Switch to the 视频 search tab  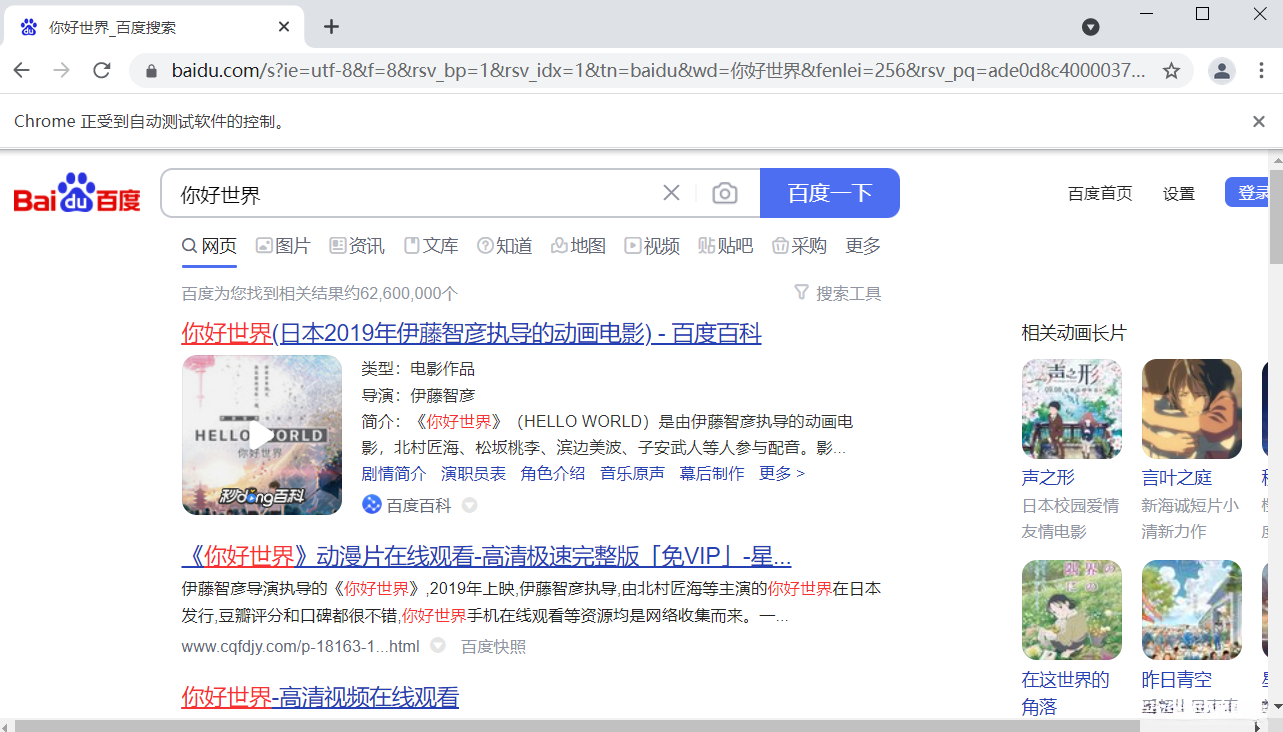pyautogui.click(x=652, y=245)
